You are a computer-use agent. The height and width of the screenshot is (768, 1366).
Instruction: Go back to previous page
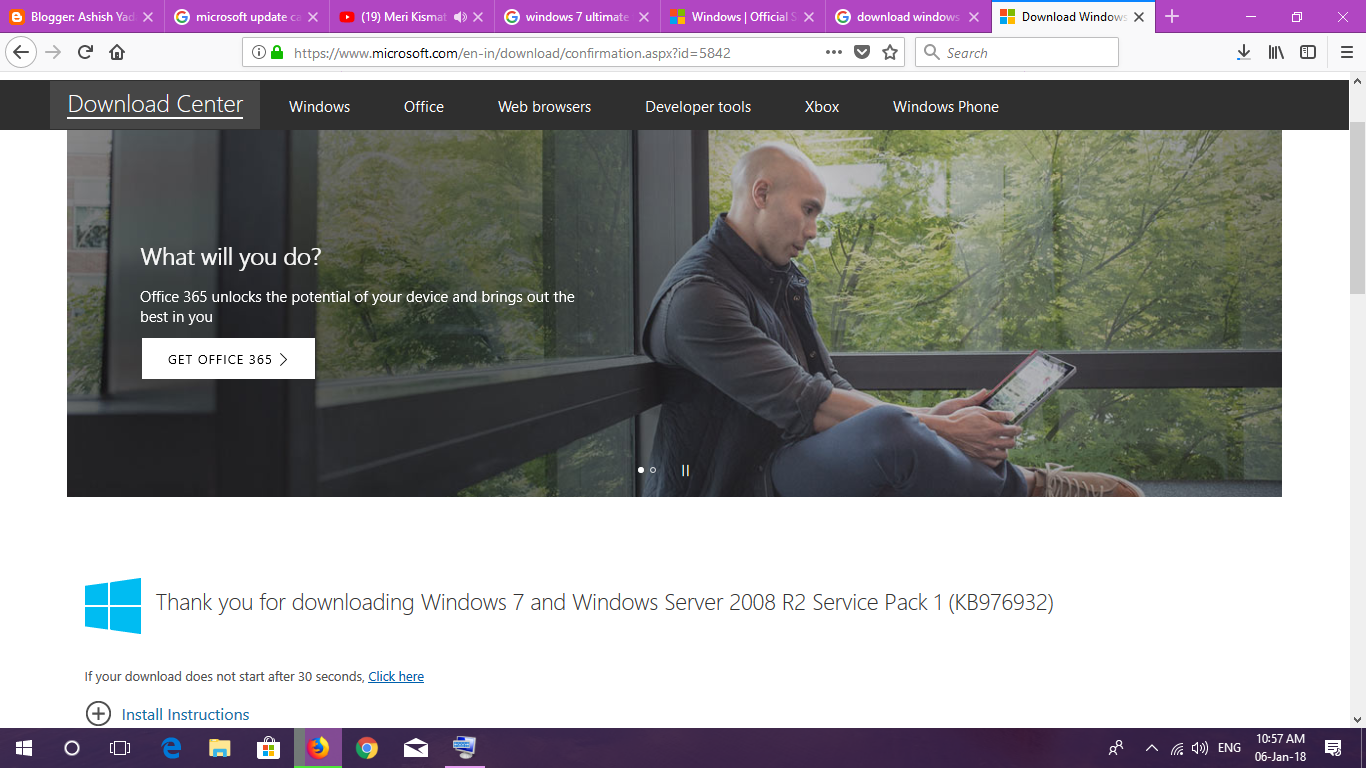coord(21,53)
